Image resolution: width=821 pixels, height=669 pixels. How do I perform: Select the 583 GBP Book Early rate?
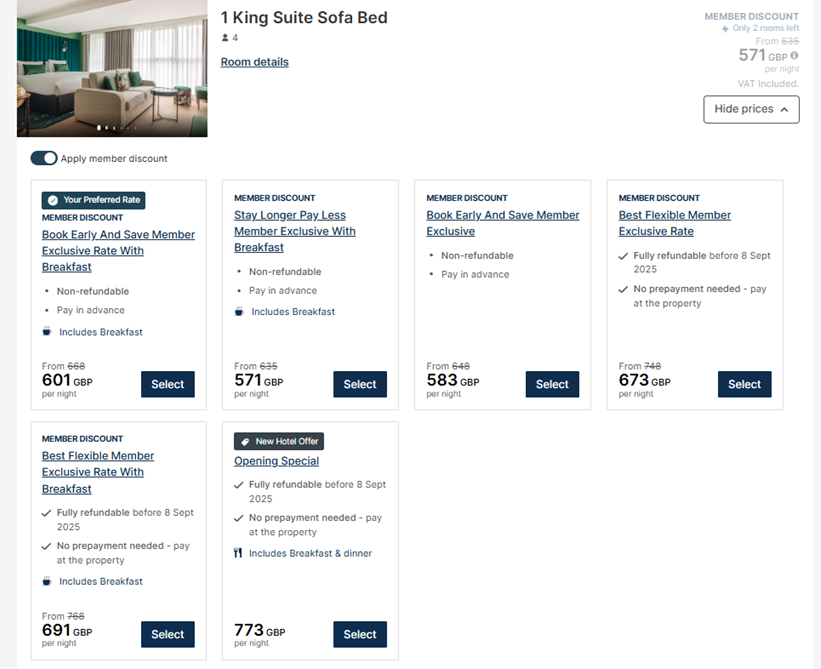coord(552,384)
